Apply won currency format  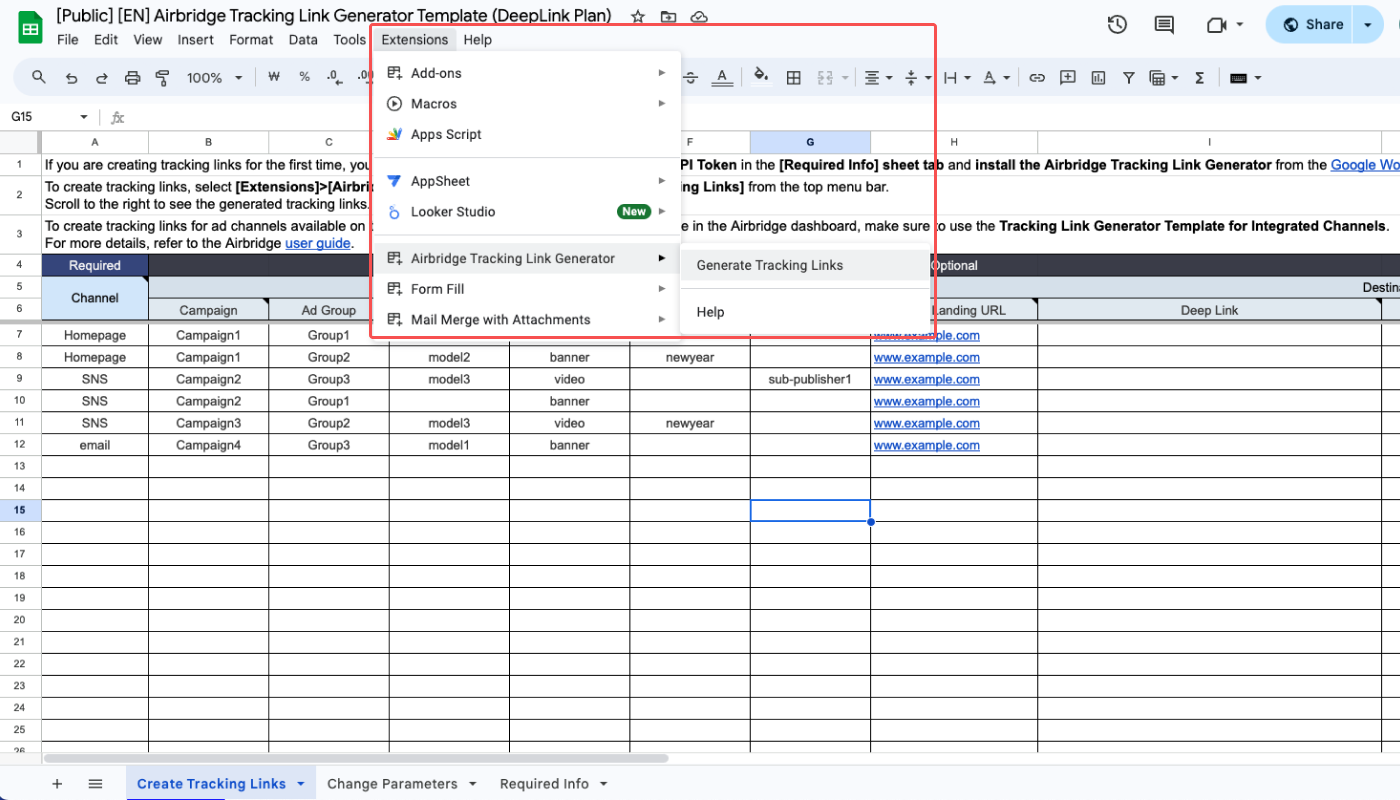point(273,77)
